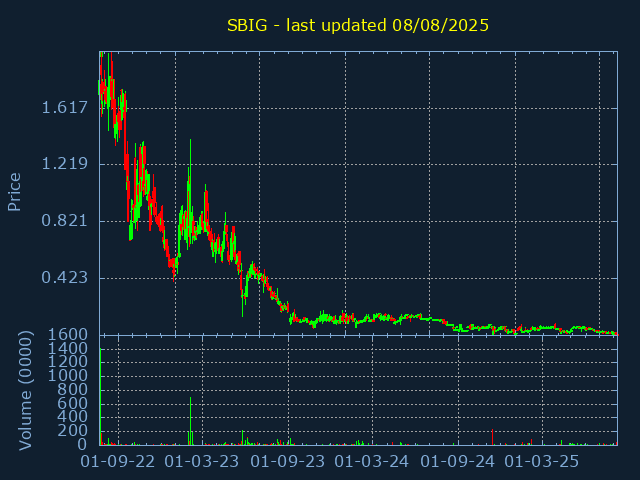
Task: Click the date label 01-09-24
Action: [x=458, y=462]
